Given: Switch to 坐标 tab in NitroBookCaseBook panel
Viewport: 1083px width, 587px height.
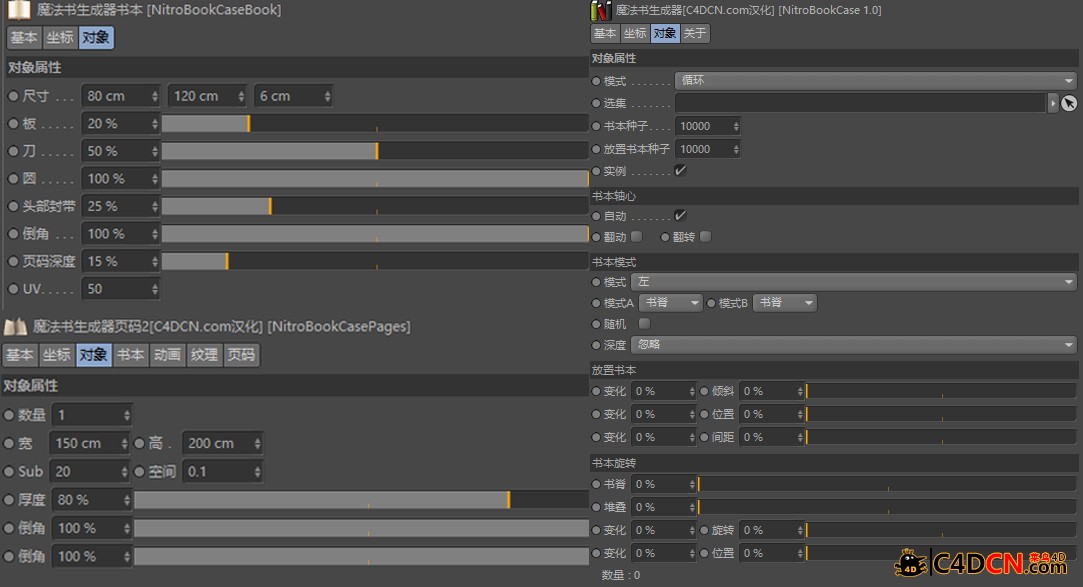Looking at the screenshot, I should coord(59,37).
